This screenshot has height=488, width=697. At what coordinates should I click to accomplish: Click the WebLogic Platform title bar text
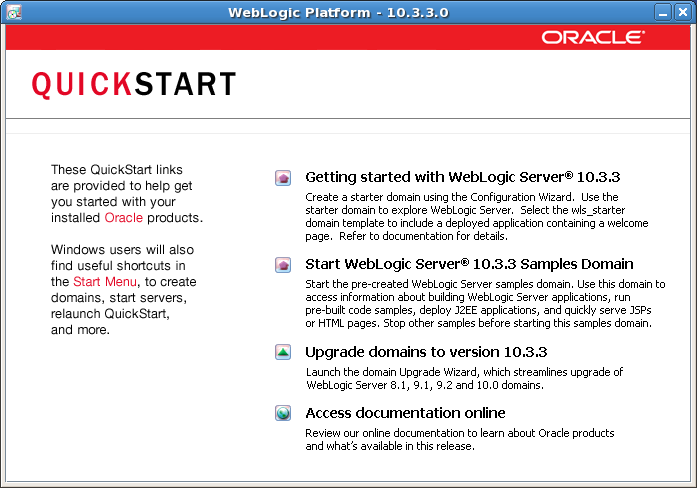tap(338, 12)
